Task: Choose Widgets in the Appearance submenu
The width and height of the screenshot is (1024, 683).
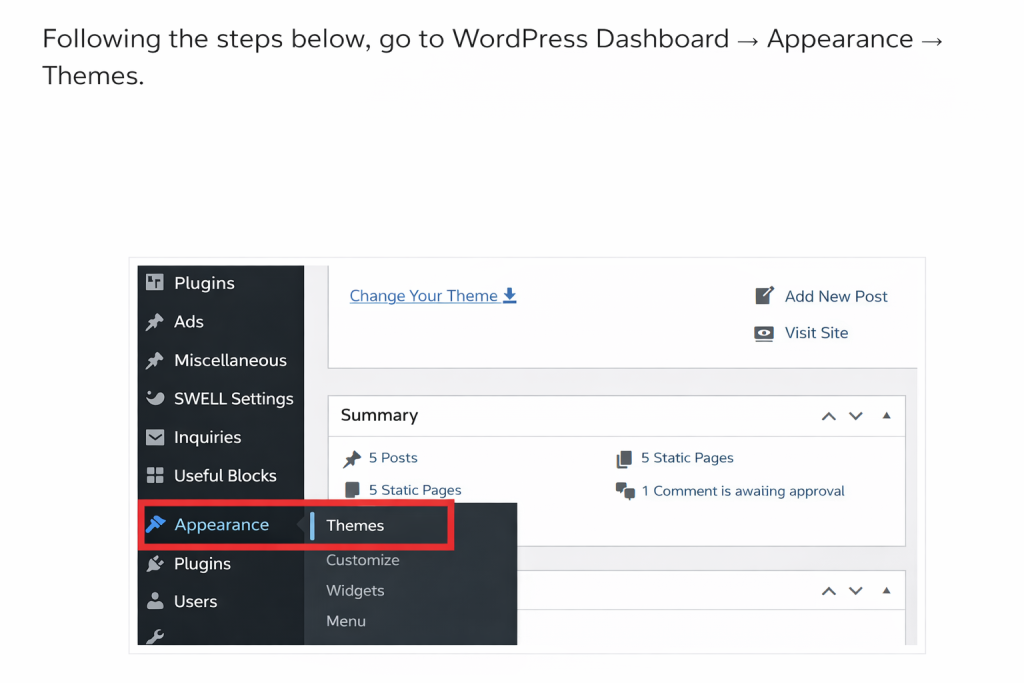Action: 355,591
